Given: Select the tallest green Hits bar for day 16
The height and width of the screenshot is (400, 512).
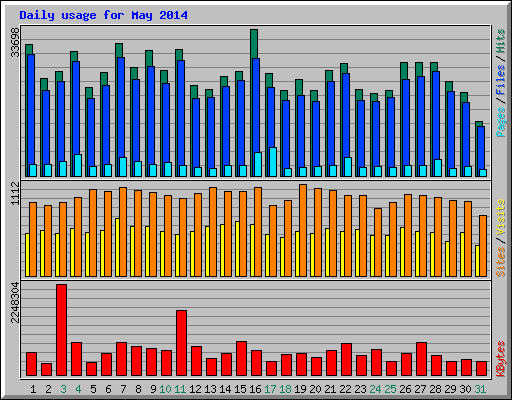Looking at the screenshot, I should [254, 44].
